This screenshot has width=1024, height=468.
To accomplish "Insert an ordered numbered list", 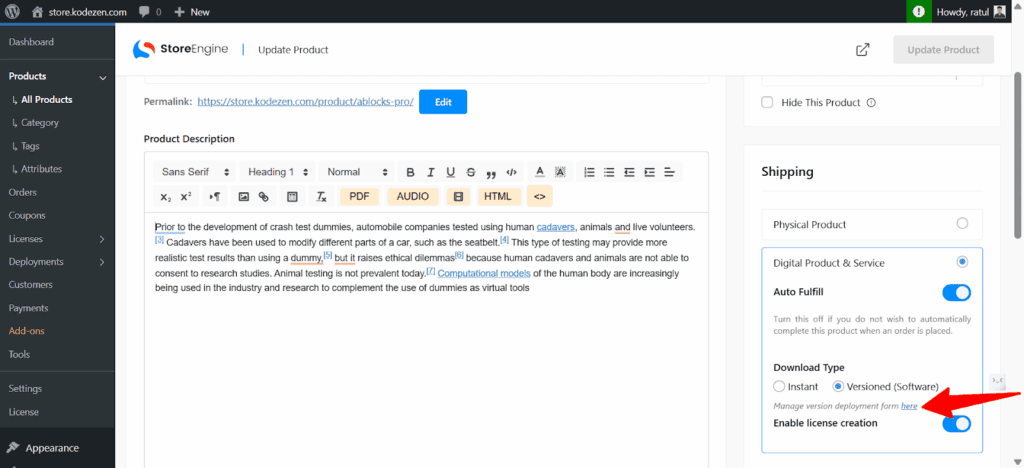I will coord(589,172).
